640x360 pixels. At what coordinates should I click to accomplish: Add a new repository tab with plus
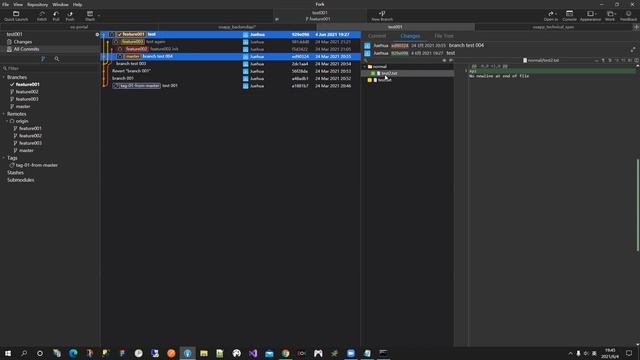[636, 27]
